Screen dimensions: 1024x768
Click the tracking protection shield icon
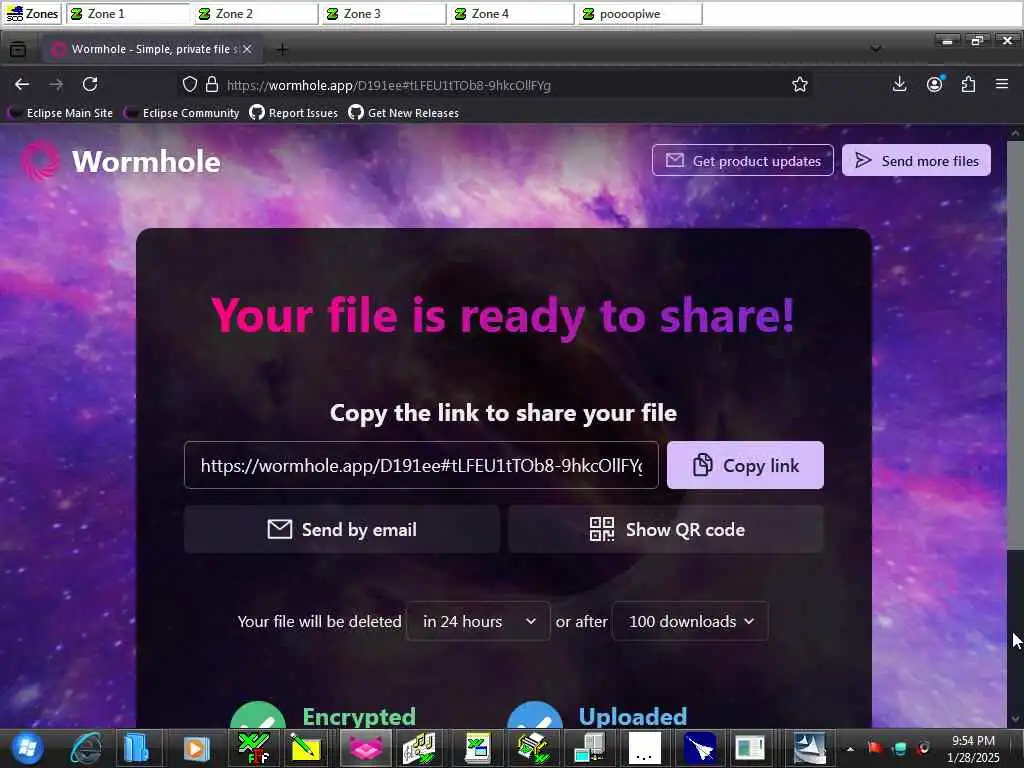(189, 84)
